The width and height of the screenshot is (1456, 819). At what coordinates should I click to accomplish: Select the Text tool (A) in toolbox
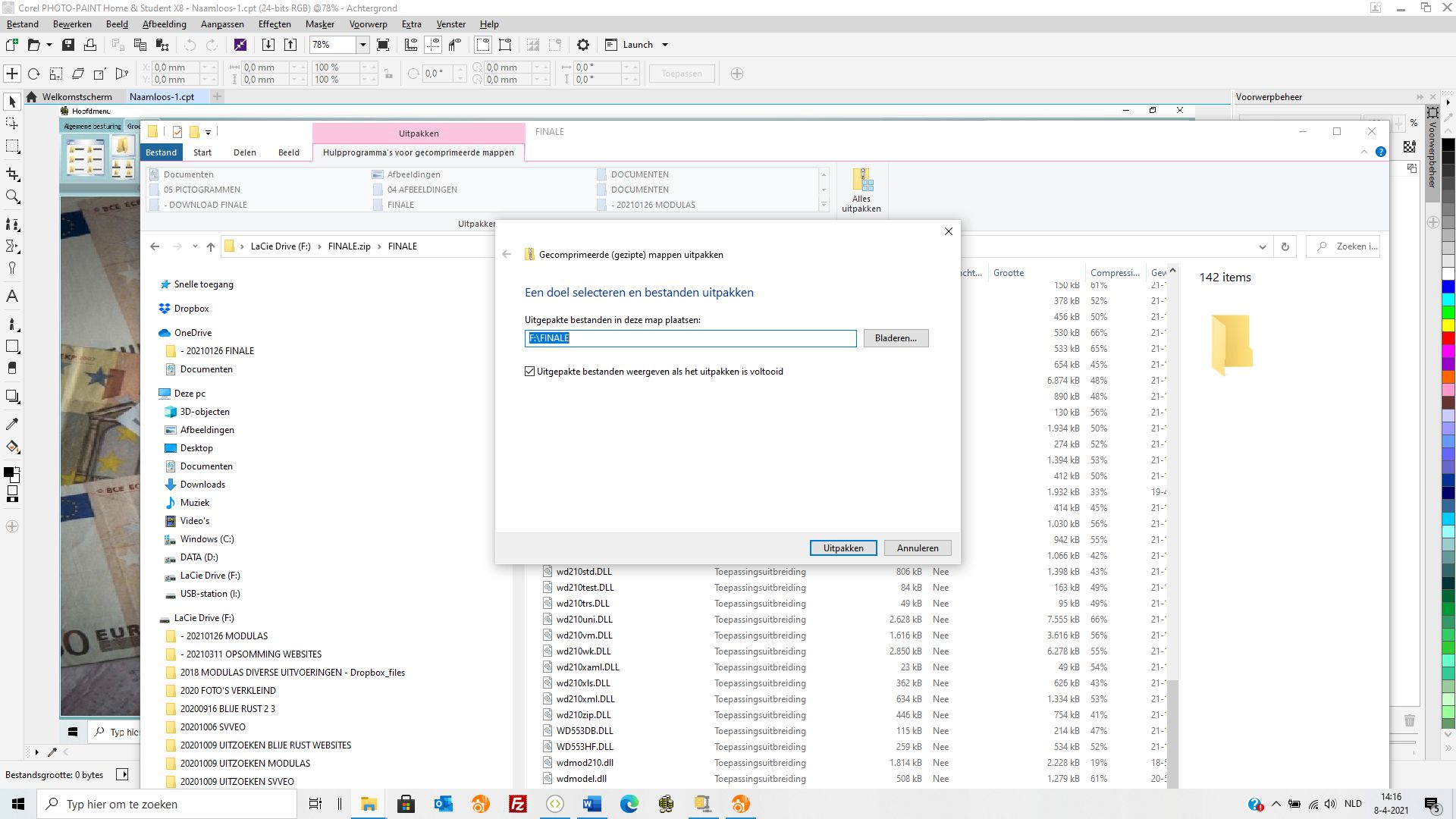click(12, 297)
